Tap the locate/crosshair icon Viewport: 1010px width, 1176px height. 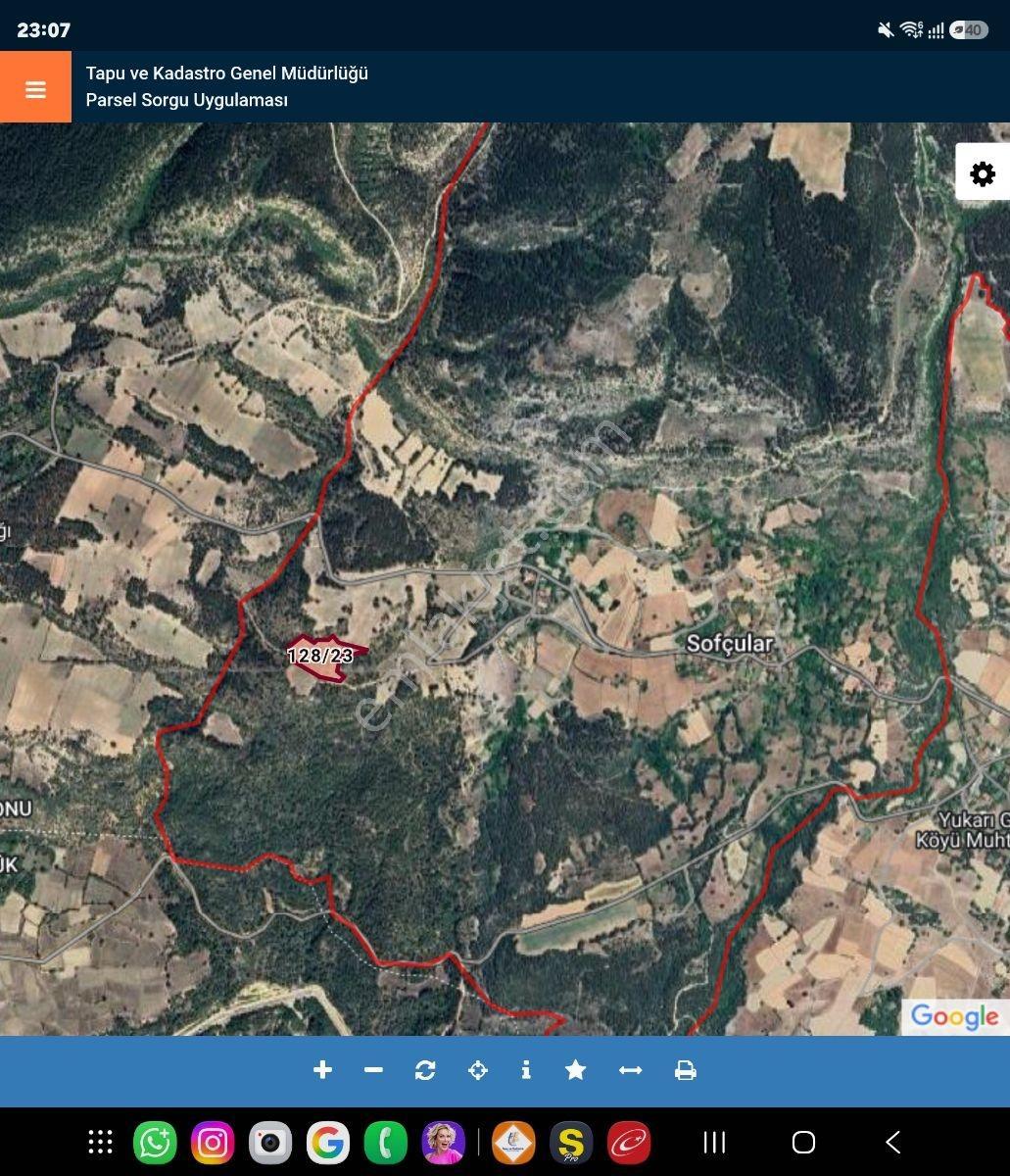[478, 1070]
